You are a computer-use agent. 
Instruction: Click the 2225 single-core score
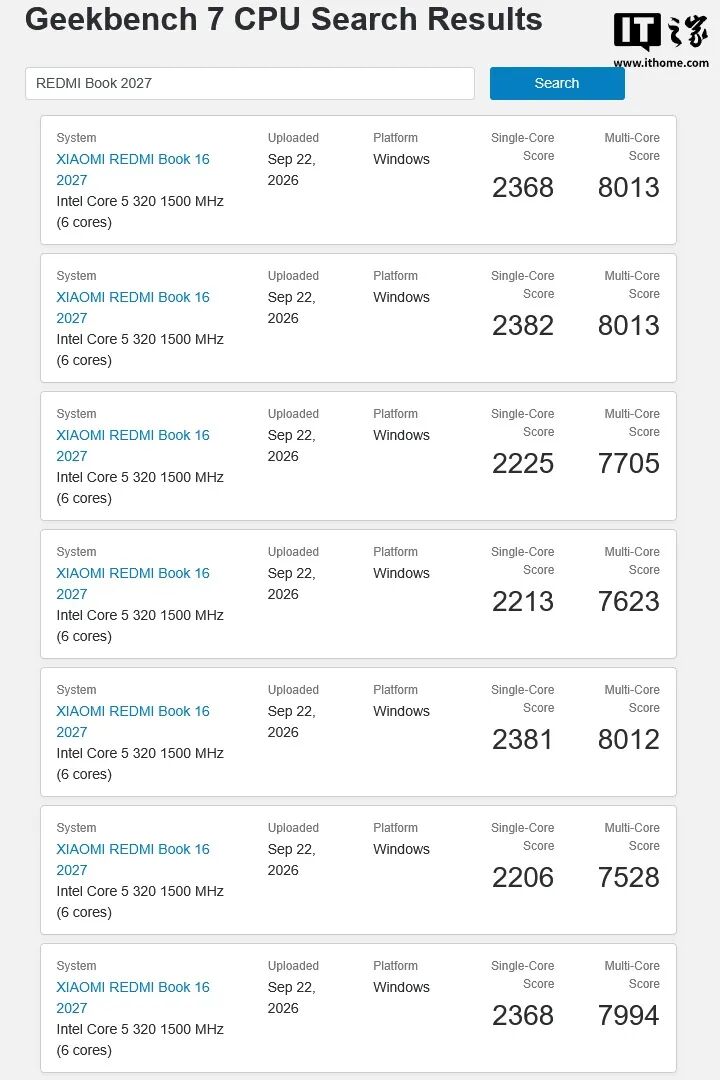523,463
